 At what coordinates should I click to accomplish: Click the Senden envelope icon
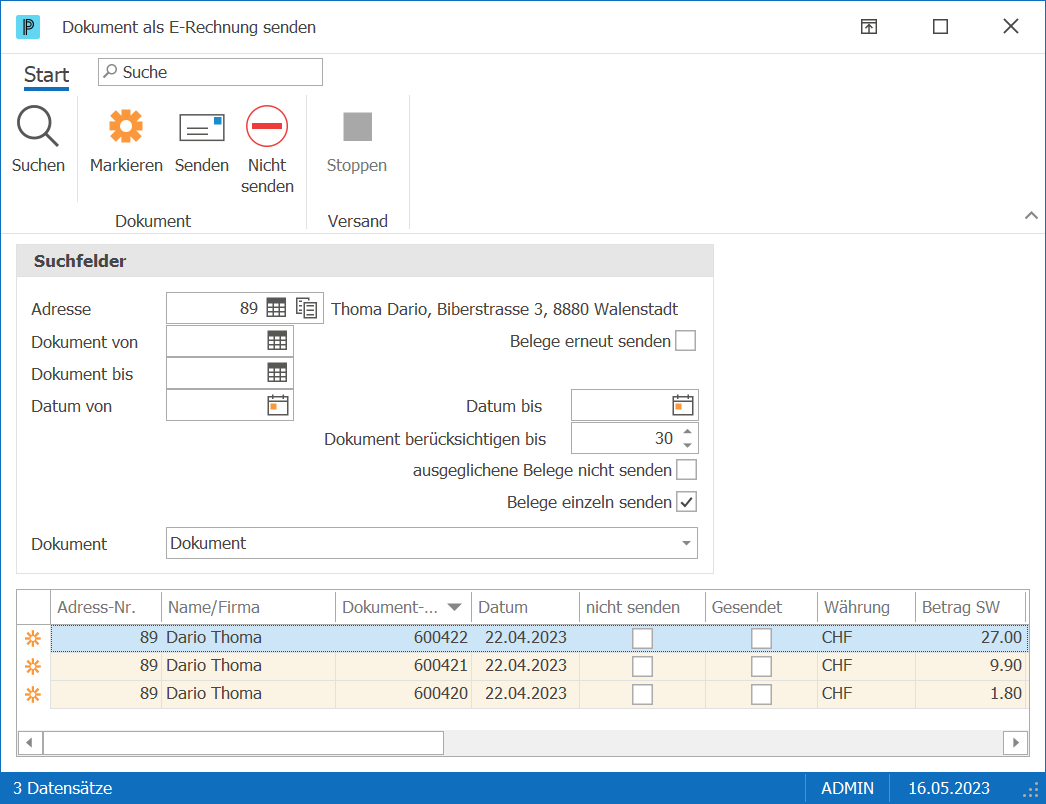click(201, 127)
